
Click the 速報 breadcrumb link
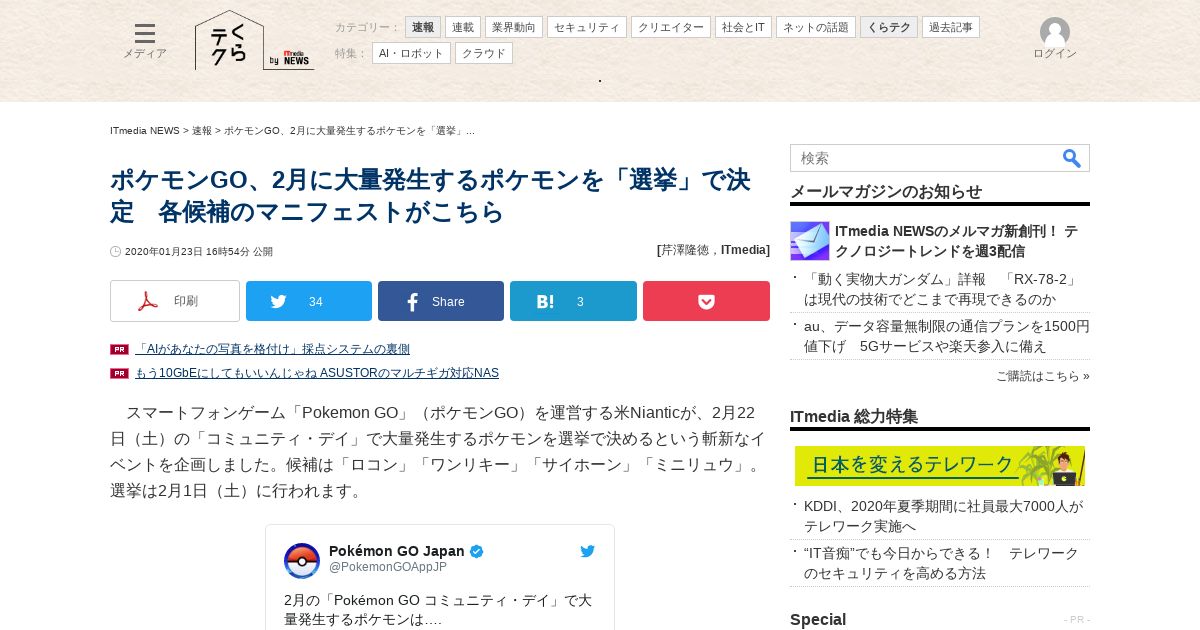[202, 131]
